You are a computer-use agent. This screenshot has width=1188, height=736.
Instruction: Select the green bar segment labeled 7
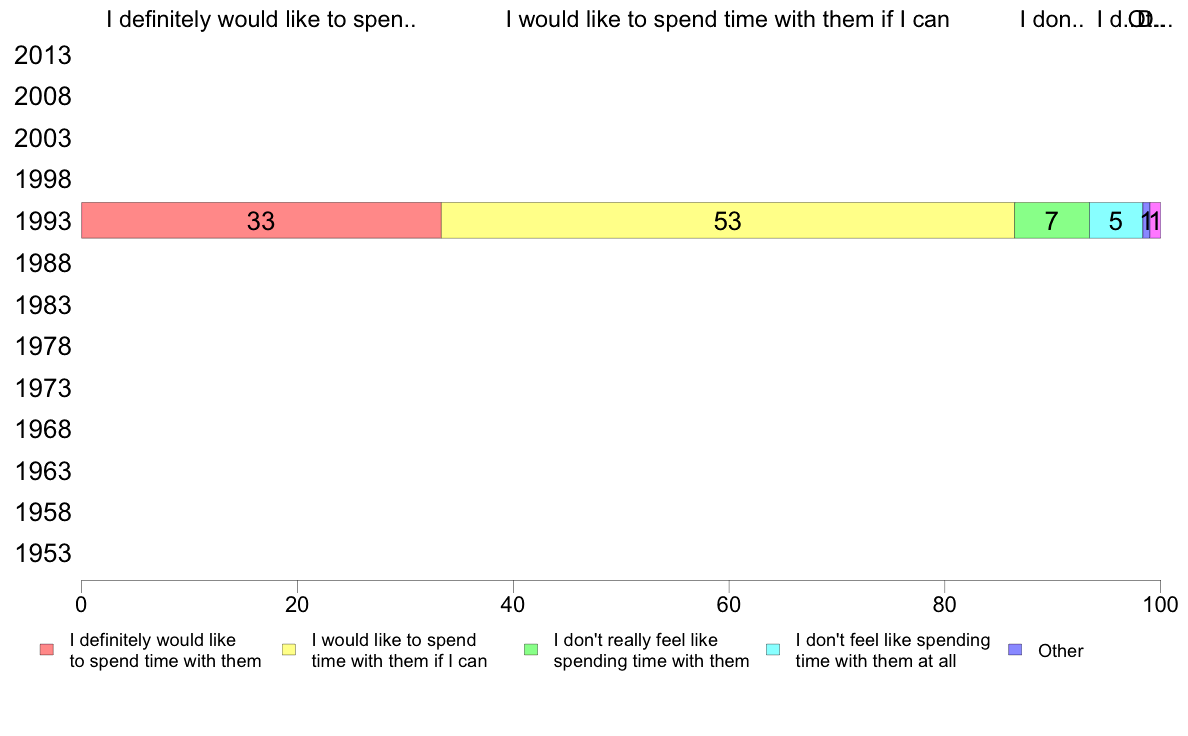[x=1052, y=221]
